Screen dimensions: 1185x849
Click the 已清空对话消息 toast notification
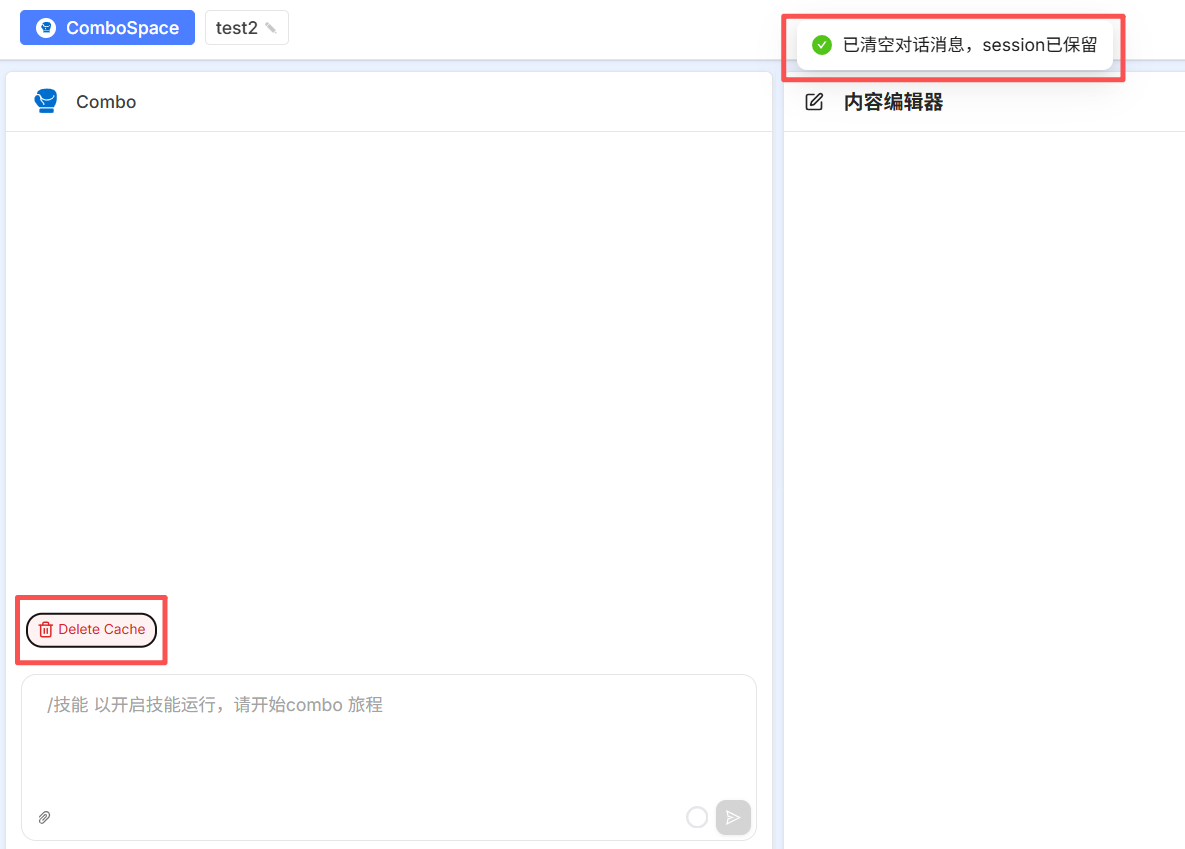pyautogui.click(x=969, y=45)
